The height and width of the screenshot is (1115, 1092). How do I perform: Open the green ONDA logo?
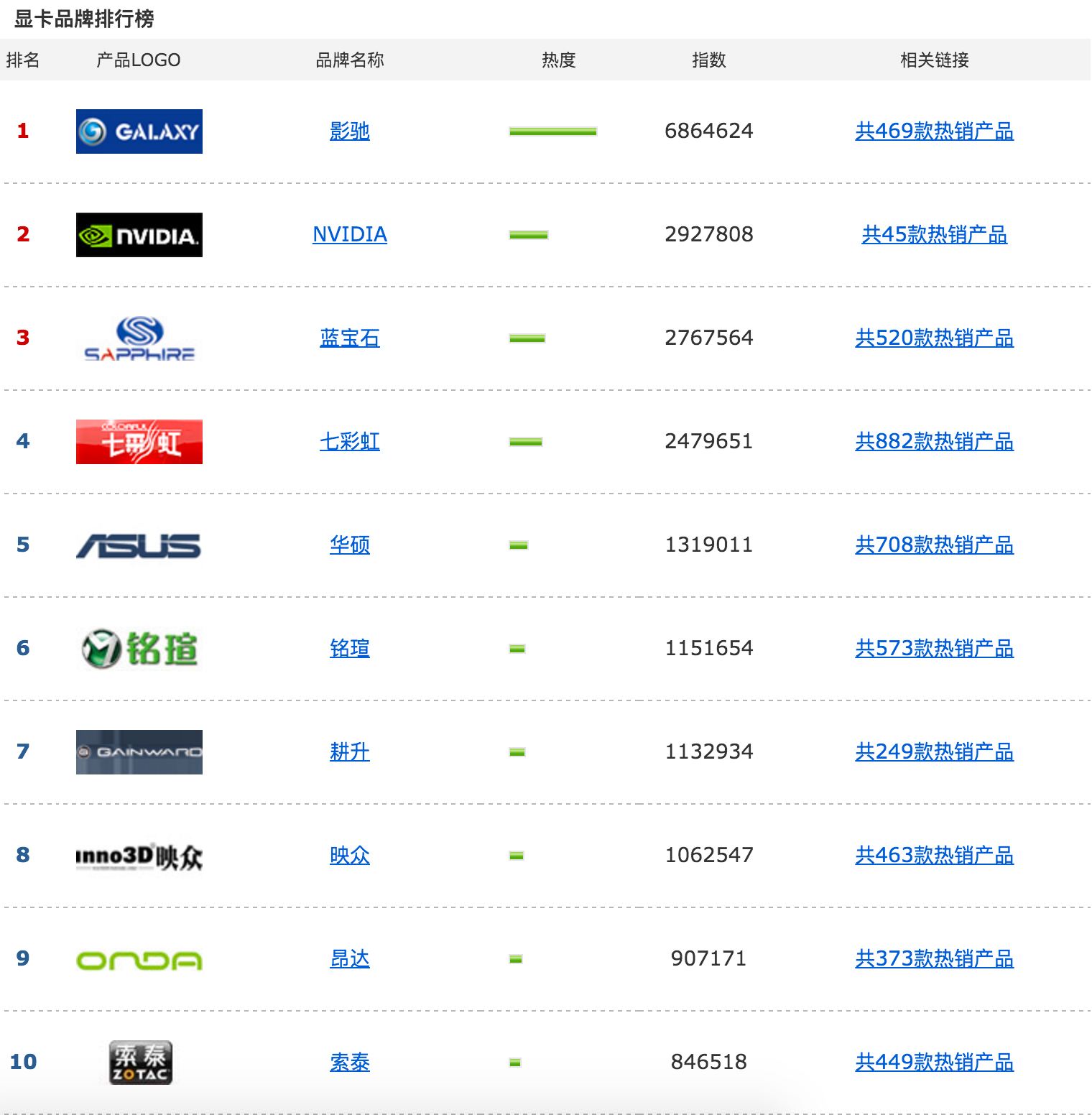[139, 961]
